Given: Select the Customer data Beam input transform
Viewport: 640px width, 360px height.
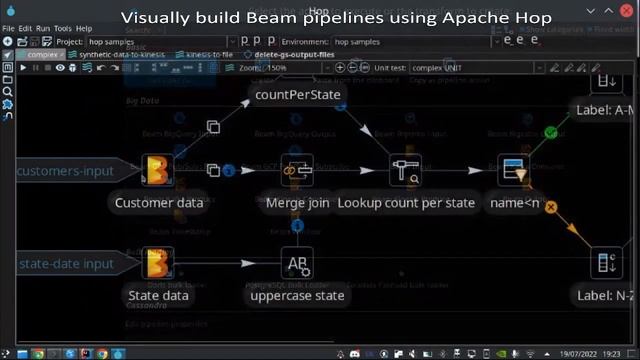Looking at the screenshot, I should 158,170.
